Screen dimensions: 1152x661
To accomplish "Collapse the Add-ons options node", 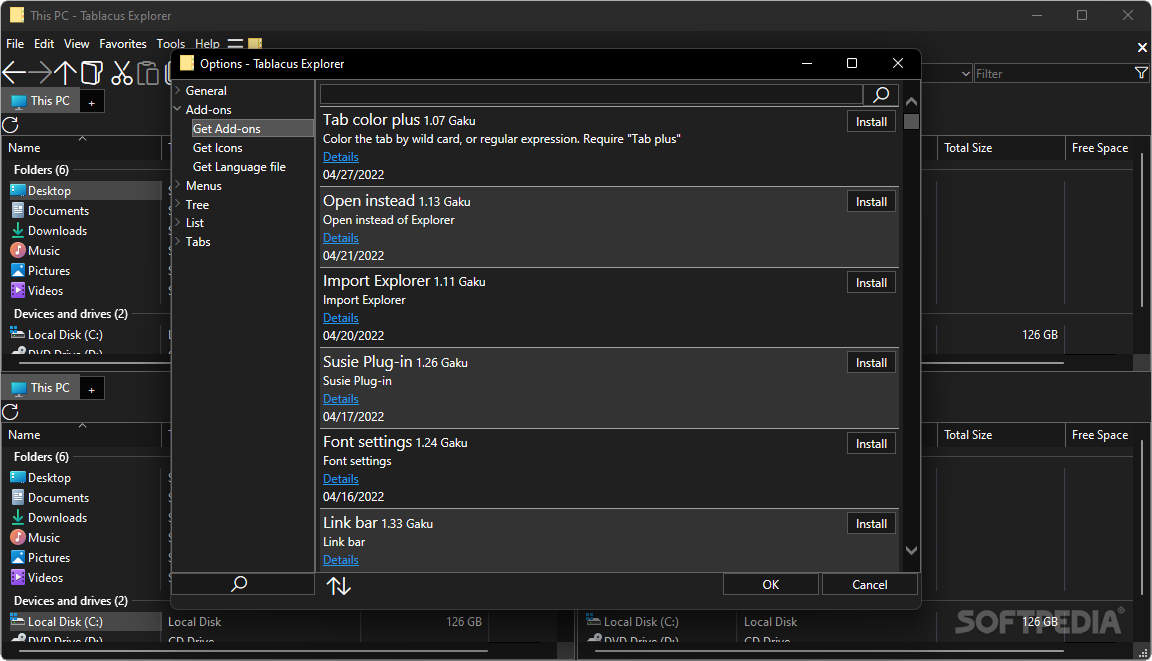I will [x=178, y=109].
